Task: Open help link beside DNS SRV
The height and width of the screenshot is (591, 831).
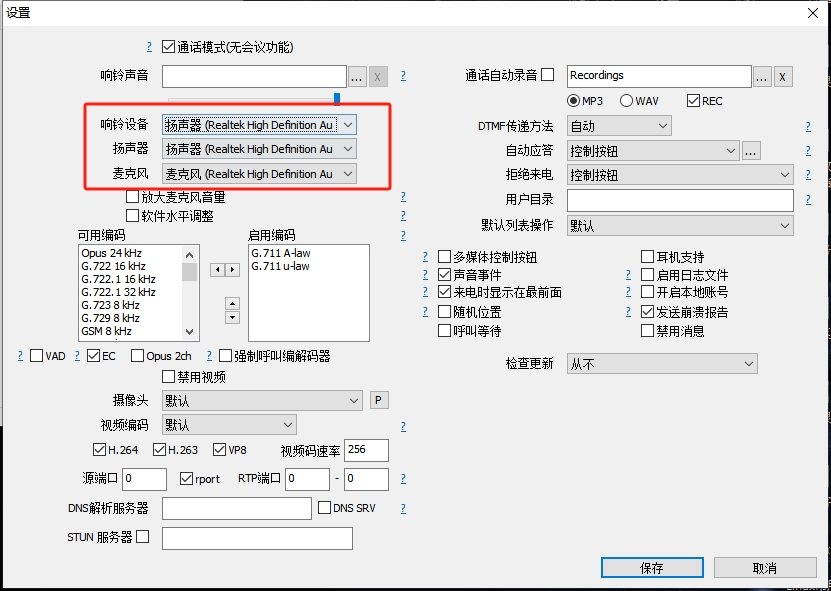Action: (403, 508)
